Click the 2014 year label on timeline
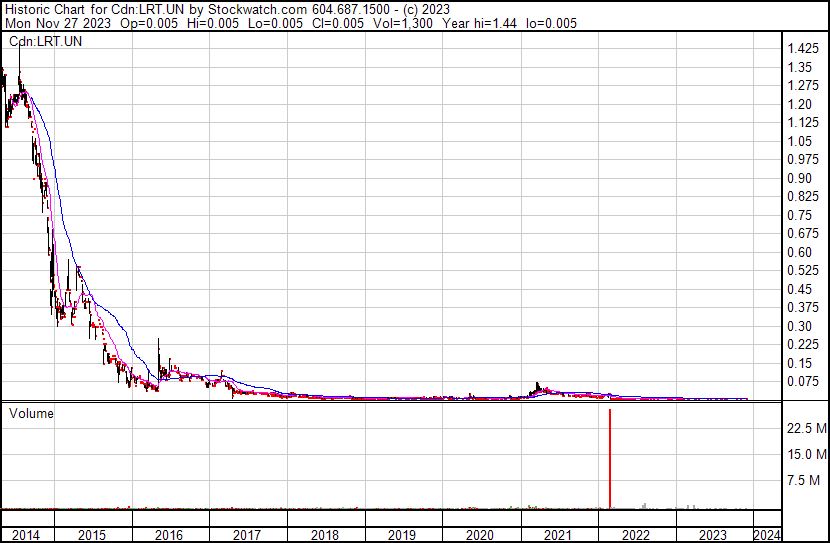830x543 pixels. click(25, 535)
